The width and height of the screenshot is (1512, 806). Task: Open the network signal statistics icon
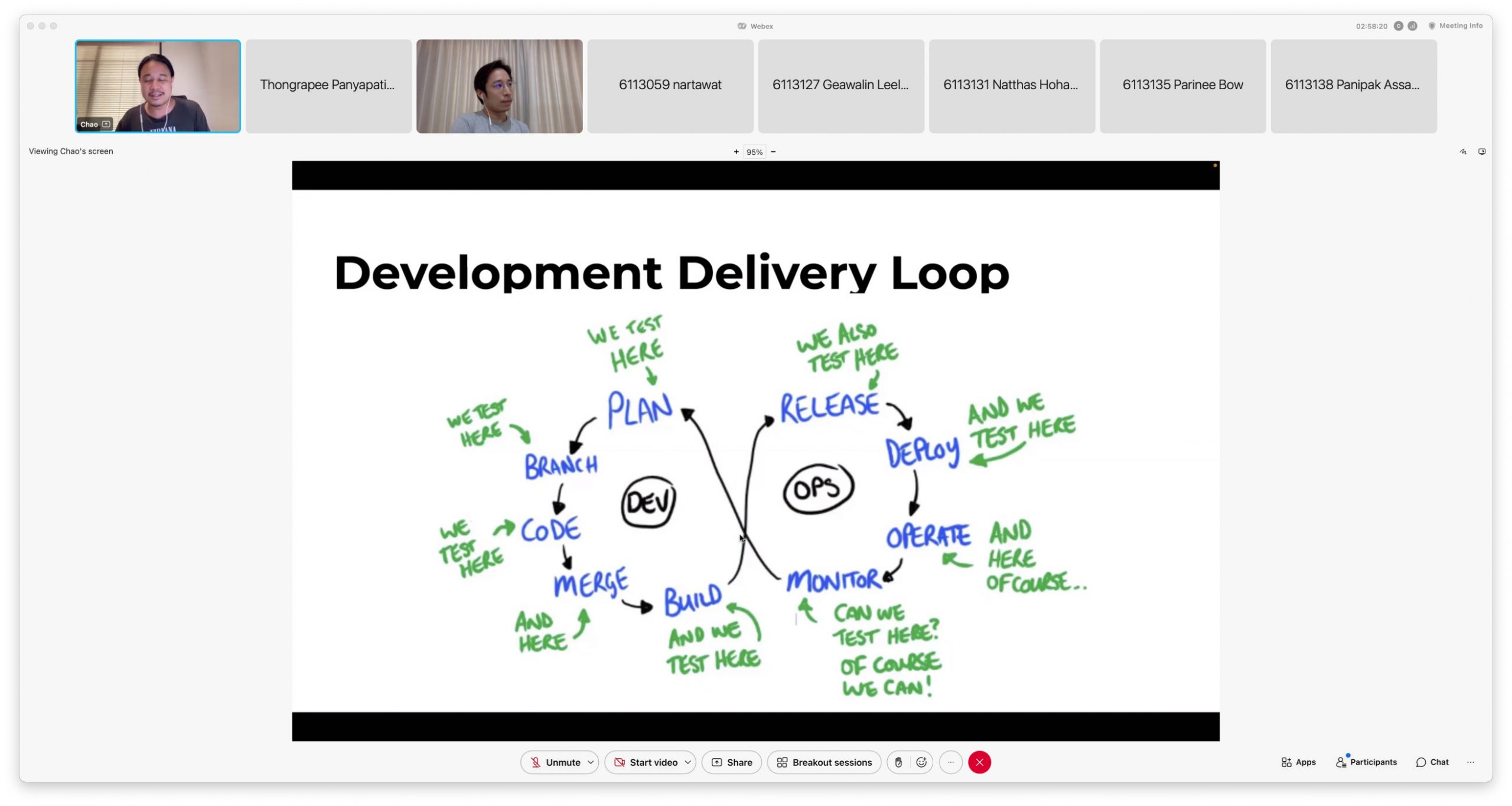[1412, 26]
